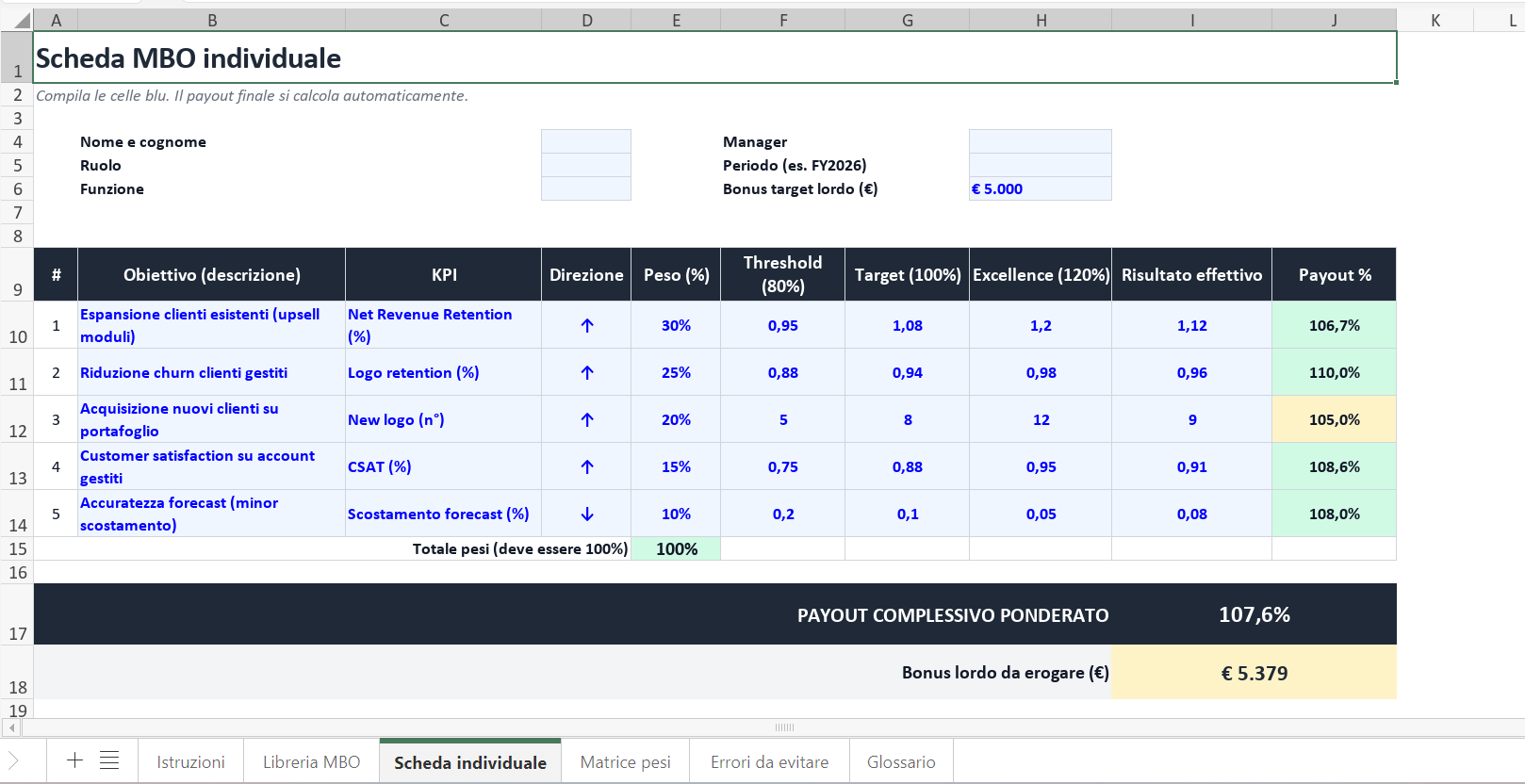Open the all sheets list icon
This screenshot has width=1525, height=784.
(109, 760)
